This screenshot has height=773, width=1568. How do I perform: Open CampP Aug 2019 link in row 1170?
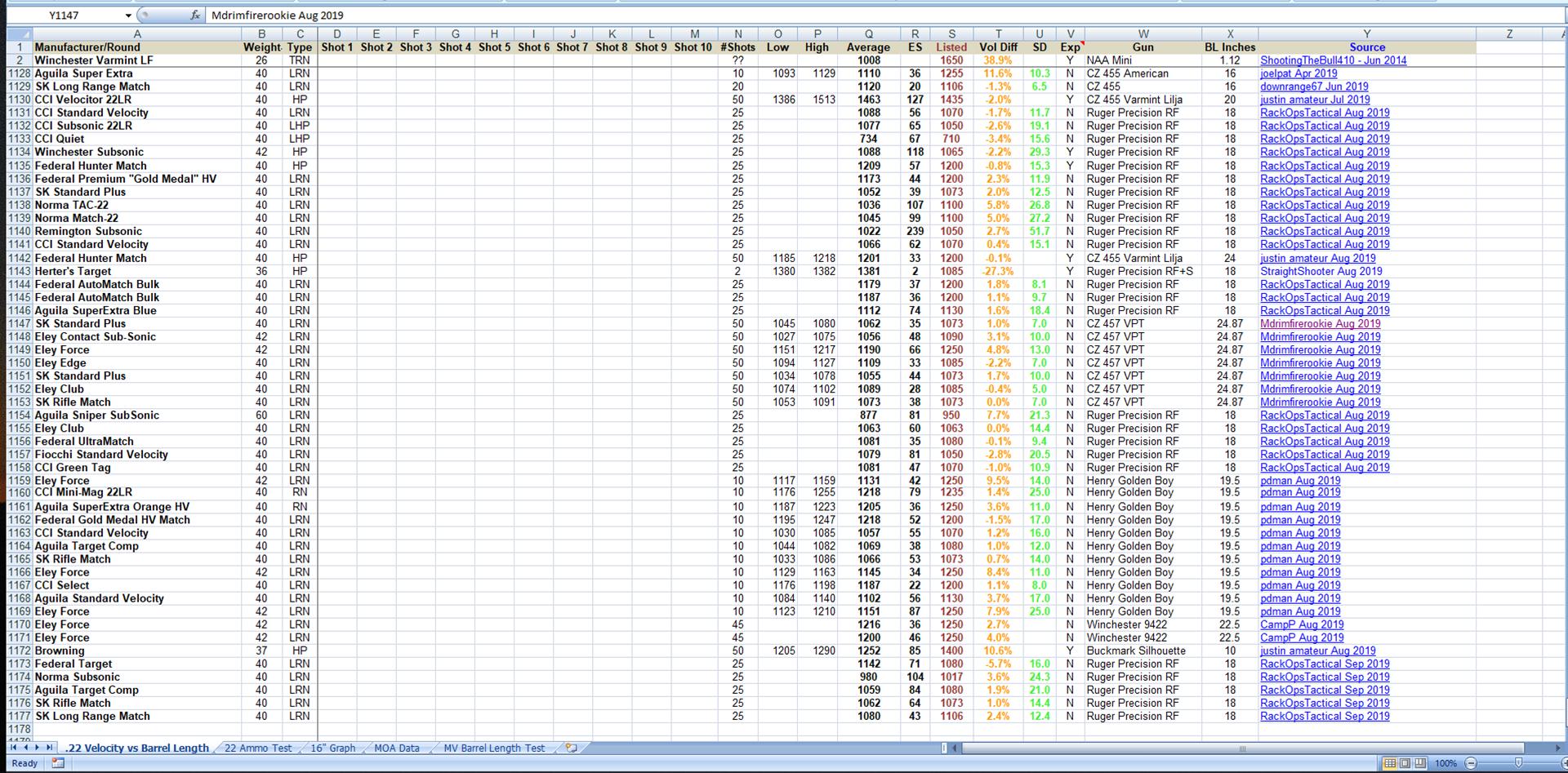(1302, 624)
